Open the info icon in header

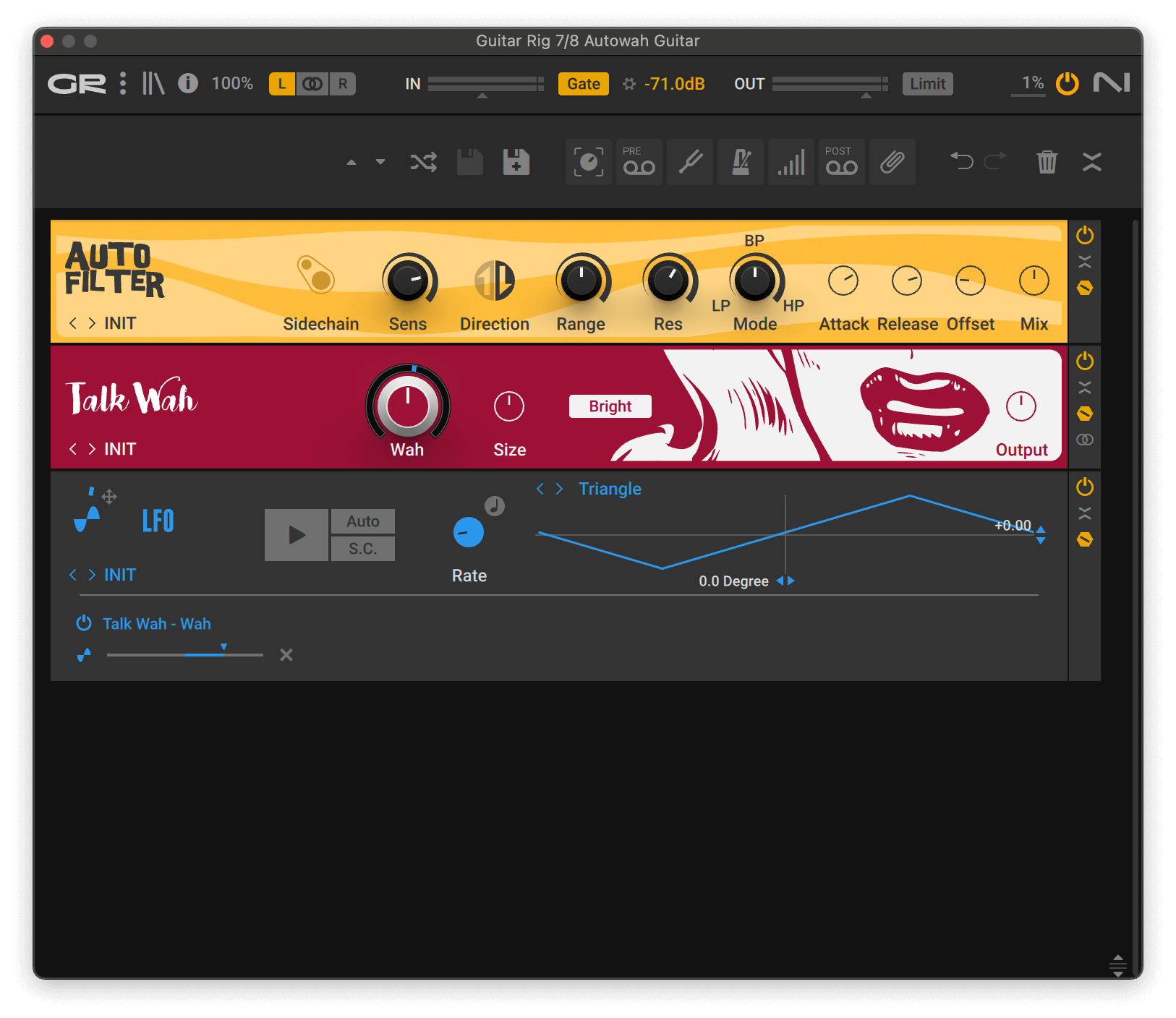pyautogui.click(x=188, y=84)
